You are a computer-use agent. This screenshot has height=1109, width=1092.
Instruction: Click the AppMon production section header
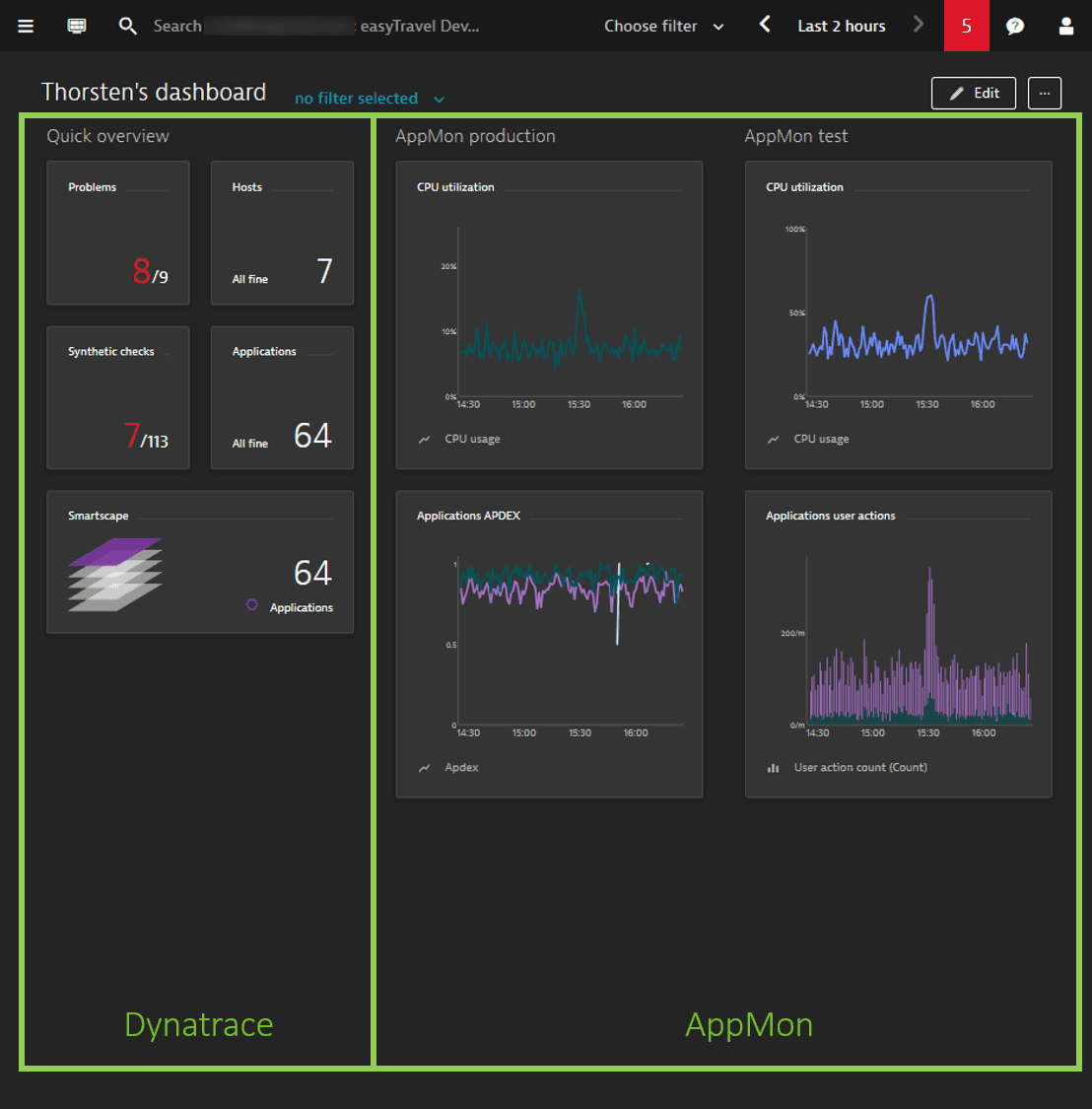click(475, 136)
